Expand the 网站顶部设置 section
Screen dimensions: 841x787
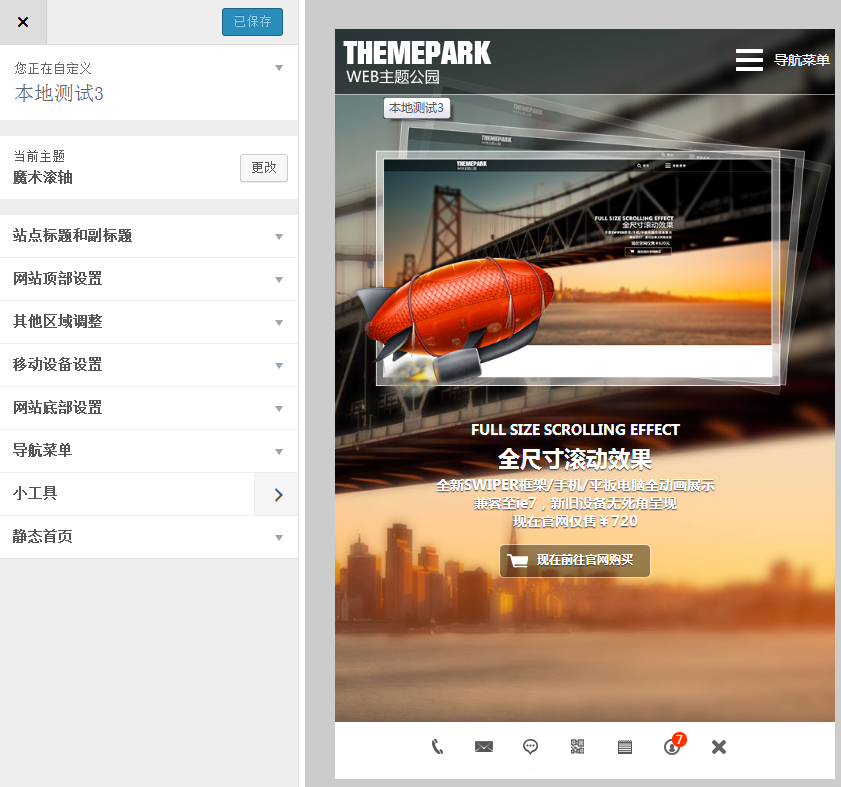pos(148,279)
